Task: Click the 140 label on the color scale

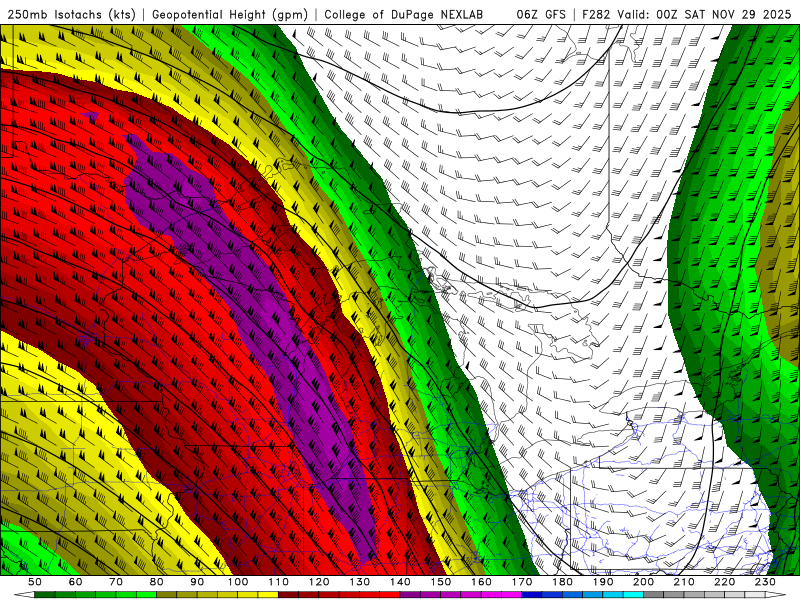Action: (400, 582)
